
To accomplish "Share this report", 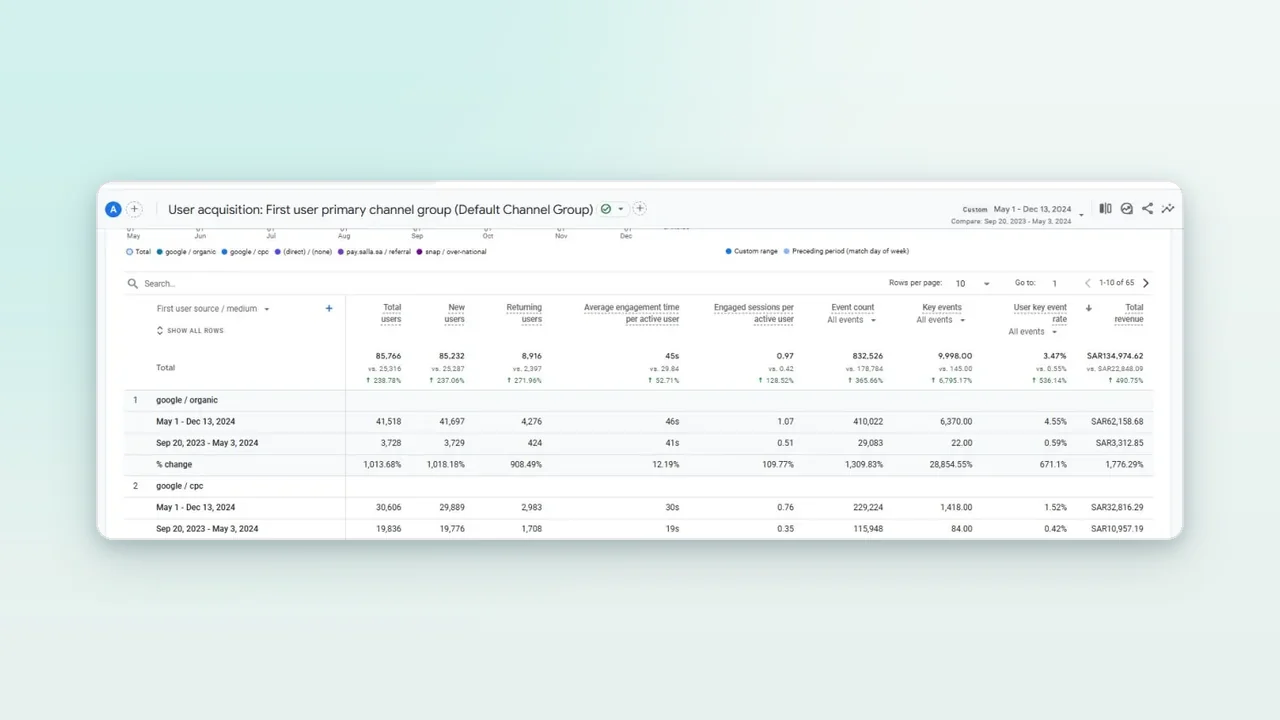I will click(1147, 209).
